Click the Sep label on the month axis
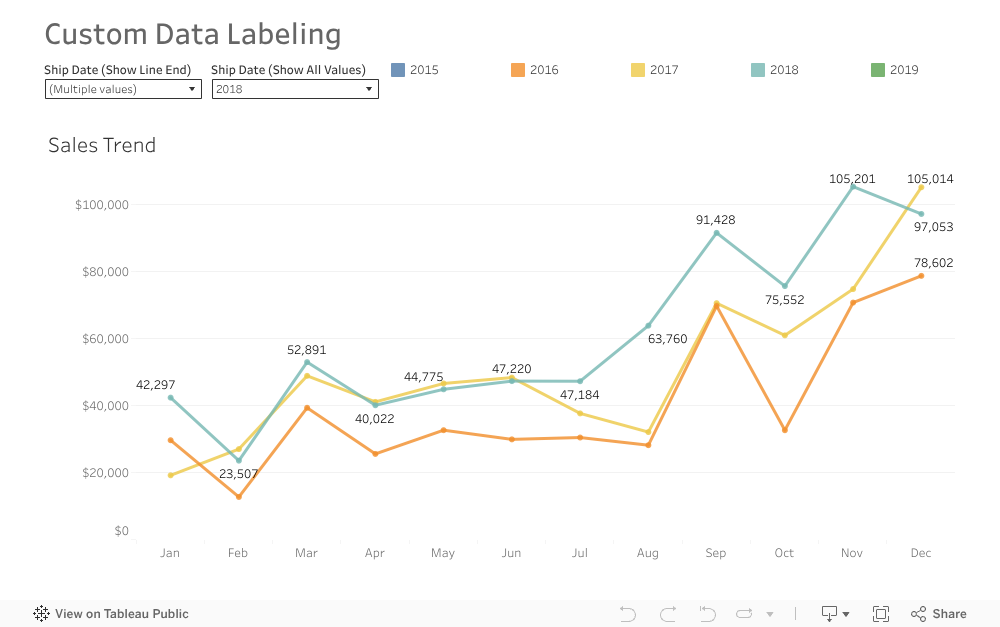This screenshot has height=627, width=1000. (x=716, y=553)
